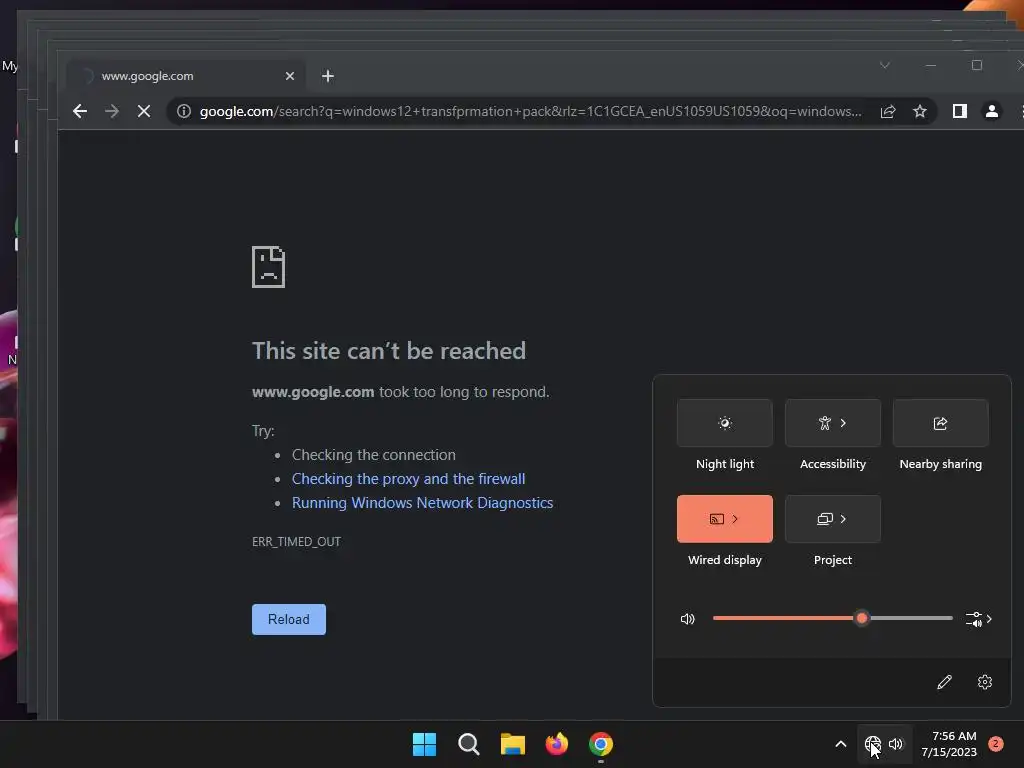Image resolution: width=1024 pixels, height=768 pixels.
Task: Click the address bar URL field
Action: coord(530,112)
